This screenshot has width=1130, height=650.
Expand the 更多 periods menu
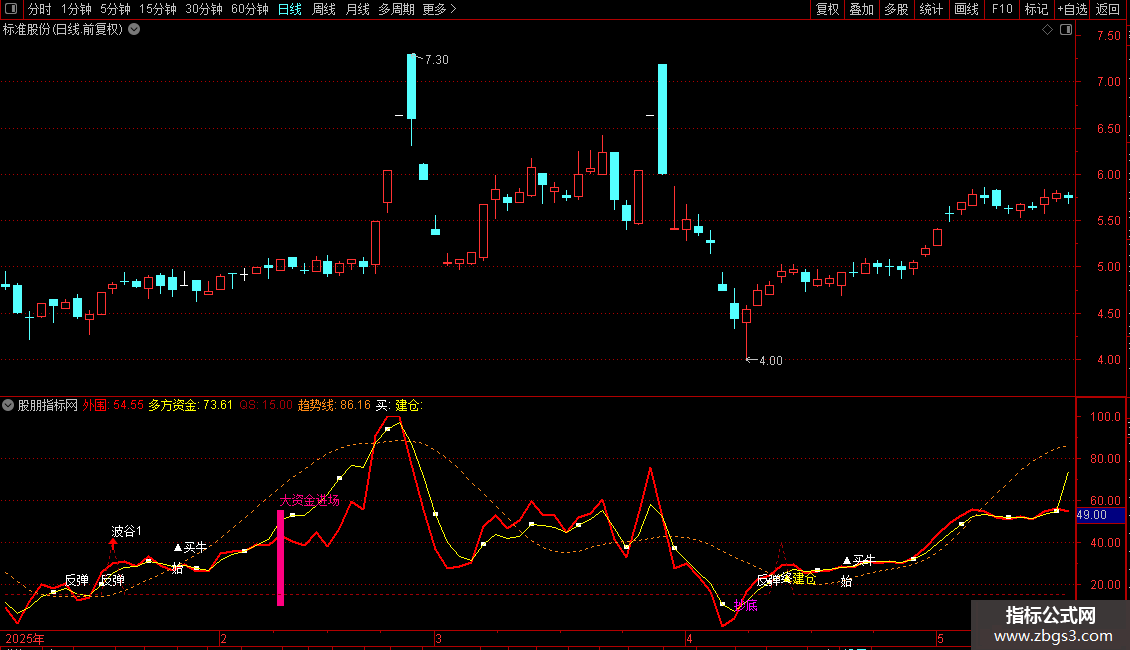coord(440,9)
